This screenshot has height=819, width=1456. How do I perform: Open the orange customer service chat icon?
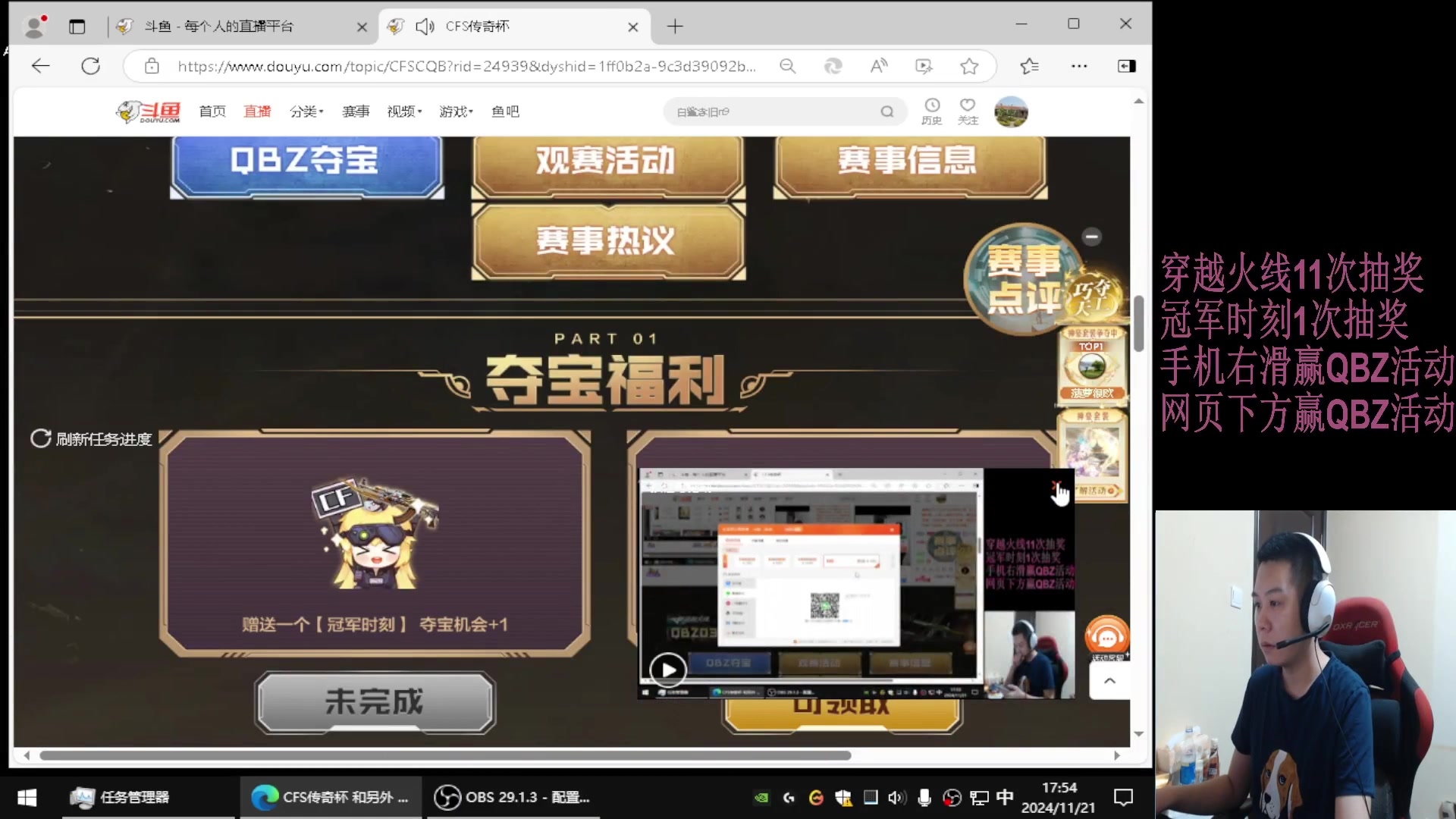click(x=1107, y=635)
